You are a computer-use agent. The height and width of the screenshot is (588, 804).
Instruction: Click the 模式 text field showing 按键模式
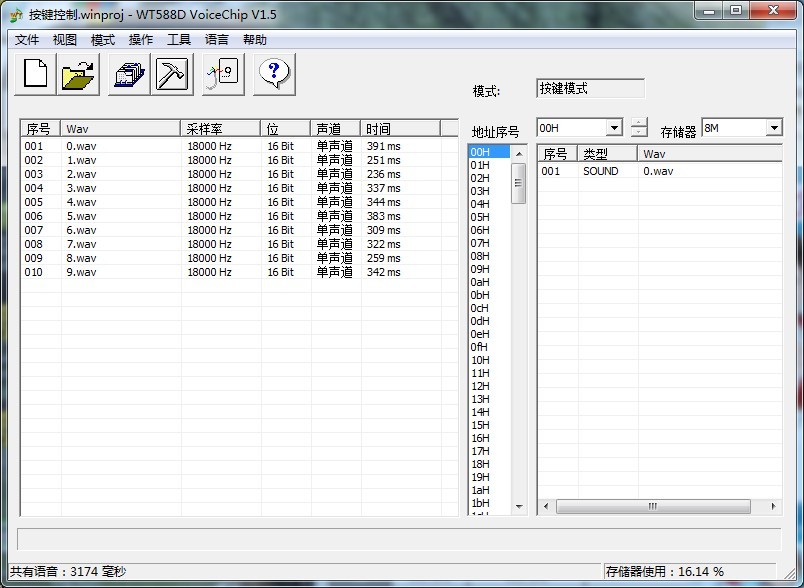click(x=590, y=88)
